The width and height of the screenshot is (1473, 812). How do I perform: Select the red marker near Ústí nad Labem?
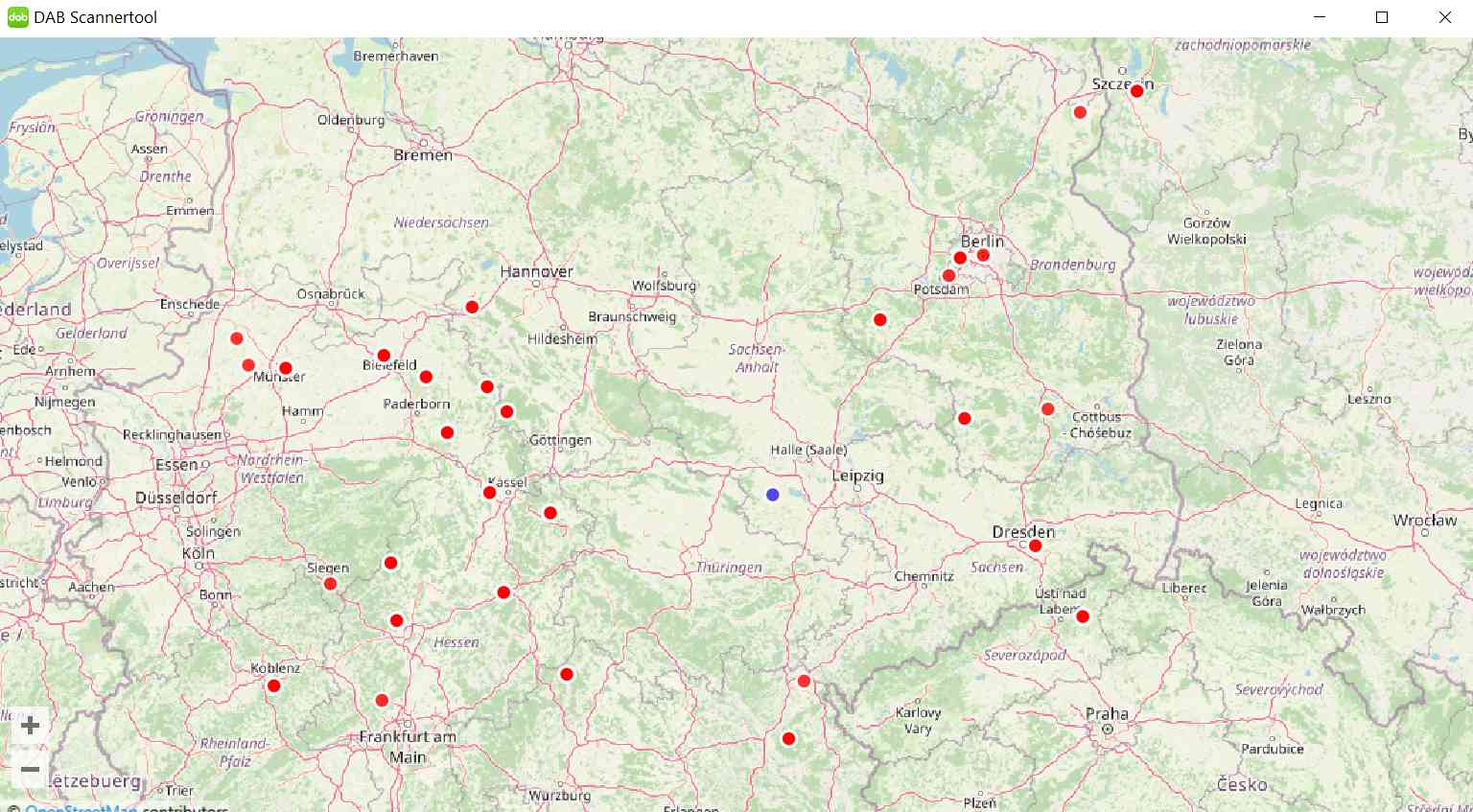click(1083, 616)
